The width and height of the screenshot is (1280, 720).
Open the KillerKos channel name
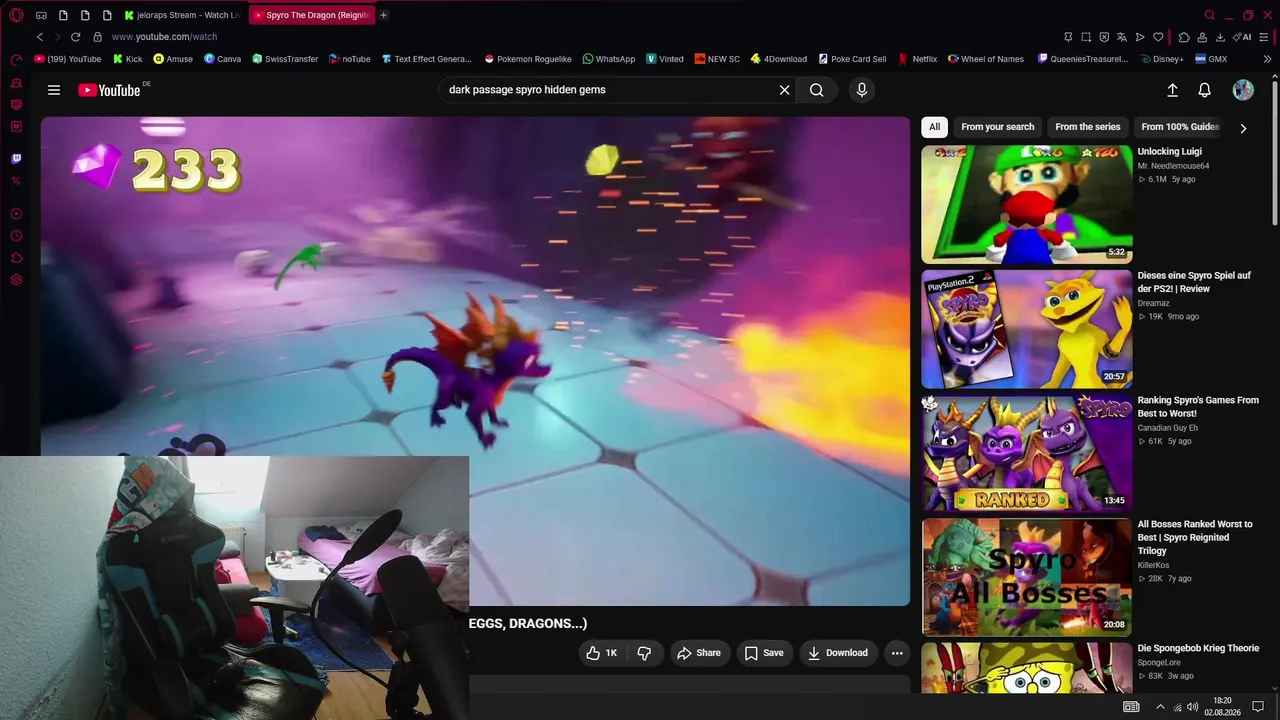(1153, 565)
